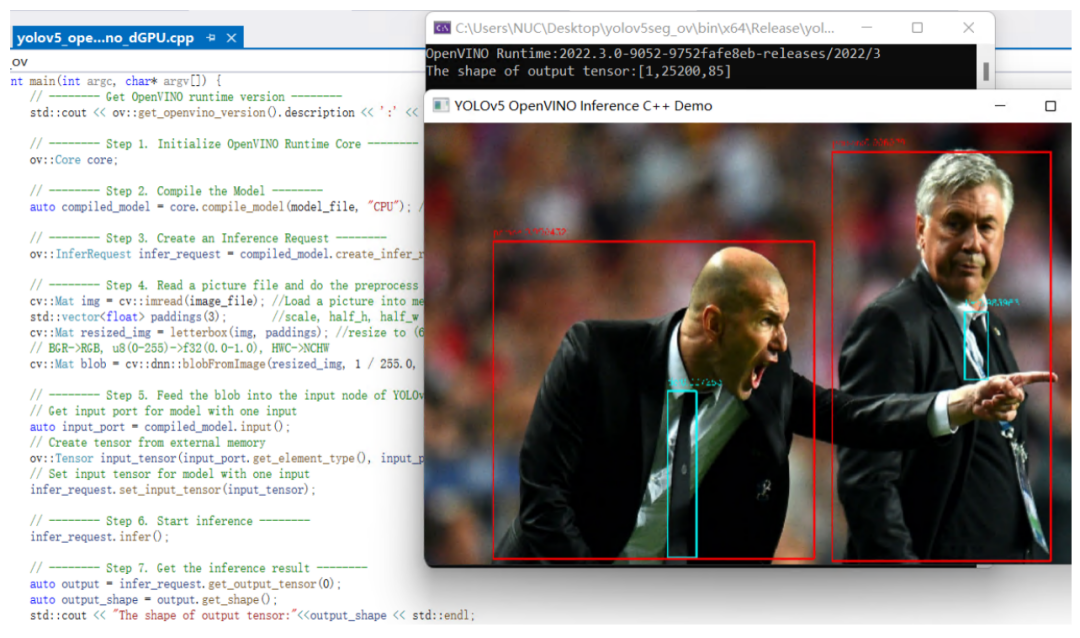Click the 'Step 1. Initialize OpenVINO Runtime Core' comment

pos(224,144)
